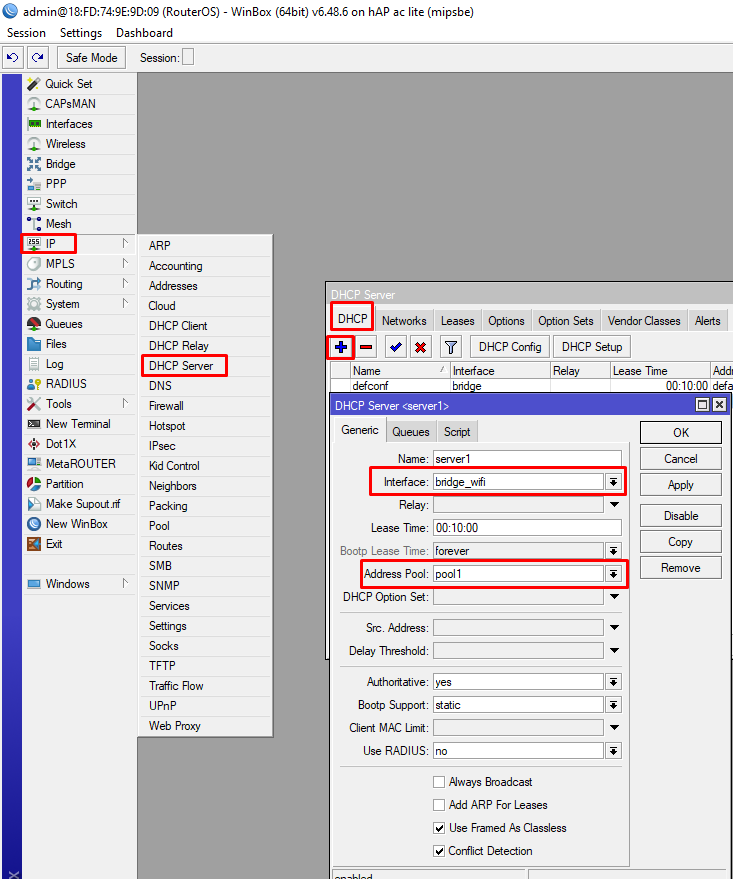This screenshot has width=733, height=879.
Task: Open the Use RADIUS dropdown
Action: tap(614, 751)
